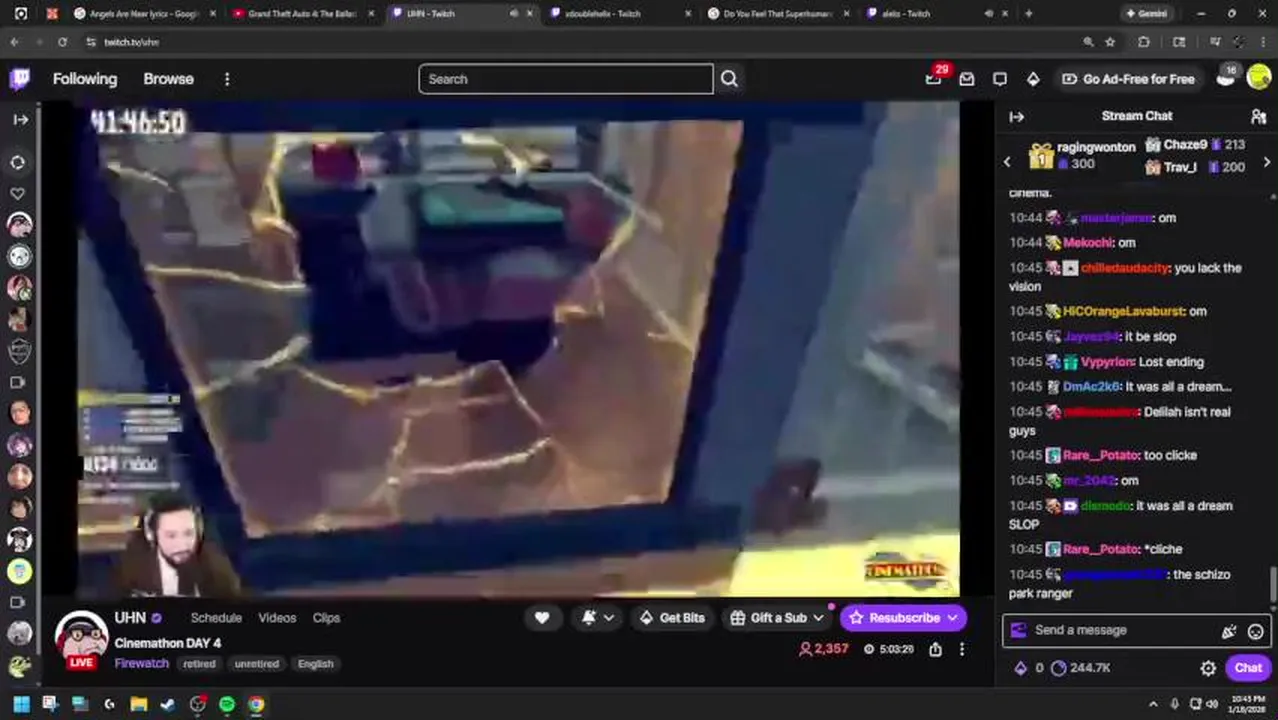Screen dimensions: 1278x720
Task: Share the stream with share icon
Action: click(x=935, y=649)
